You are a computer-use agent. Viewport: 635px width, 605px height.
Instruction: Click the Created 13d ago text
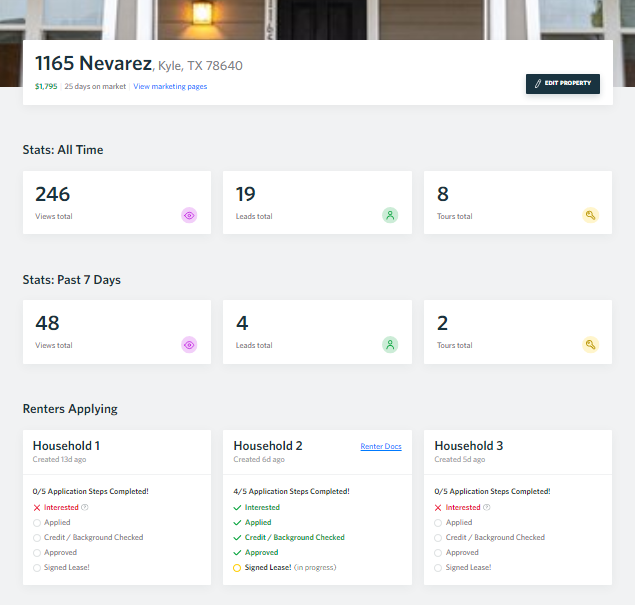point(59,459)
